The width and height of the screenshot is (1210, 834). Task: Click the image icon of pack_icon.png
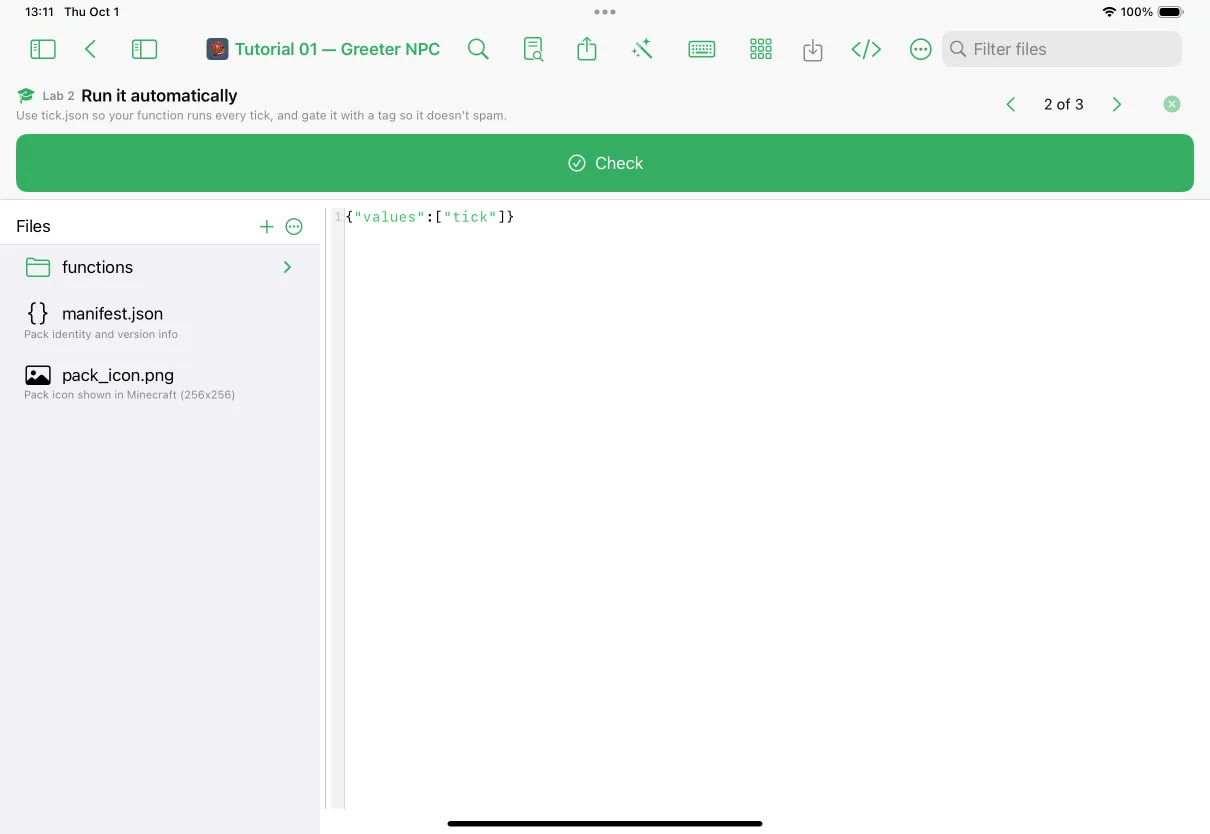coord(38,375)
